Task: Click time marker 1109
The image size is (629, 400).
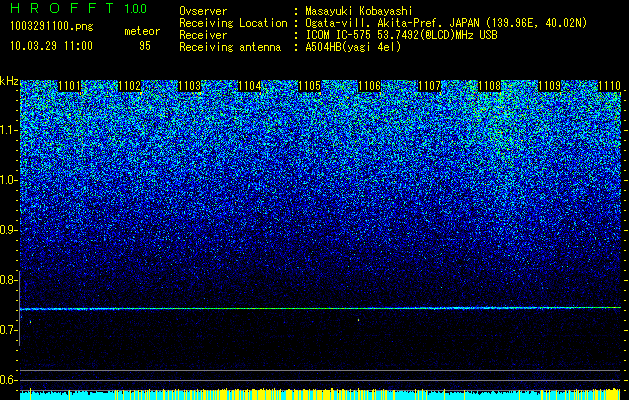Action: 549,86
